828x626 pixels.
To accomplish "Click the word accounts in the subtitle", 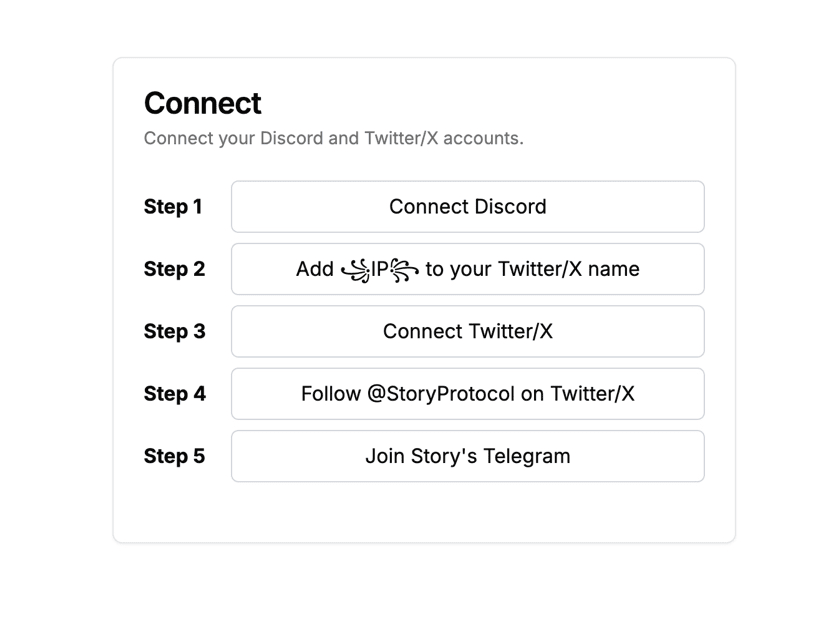I will point(482,138).
